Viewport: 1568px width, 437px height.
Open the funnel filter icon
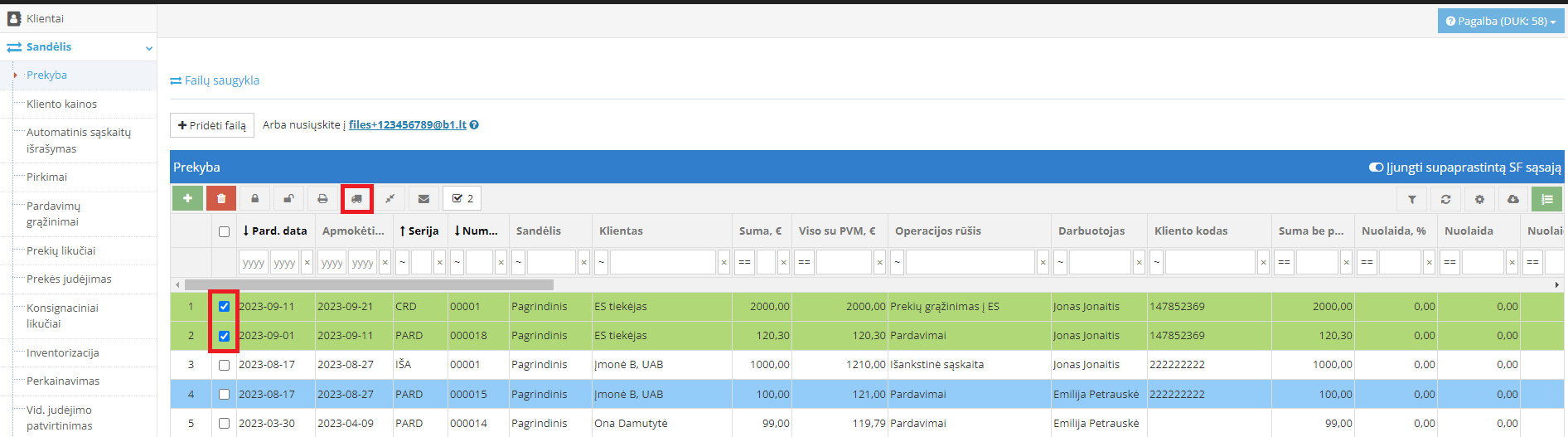coord(1411,199)
